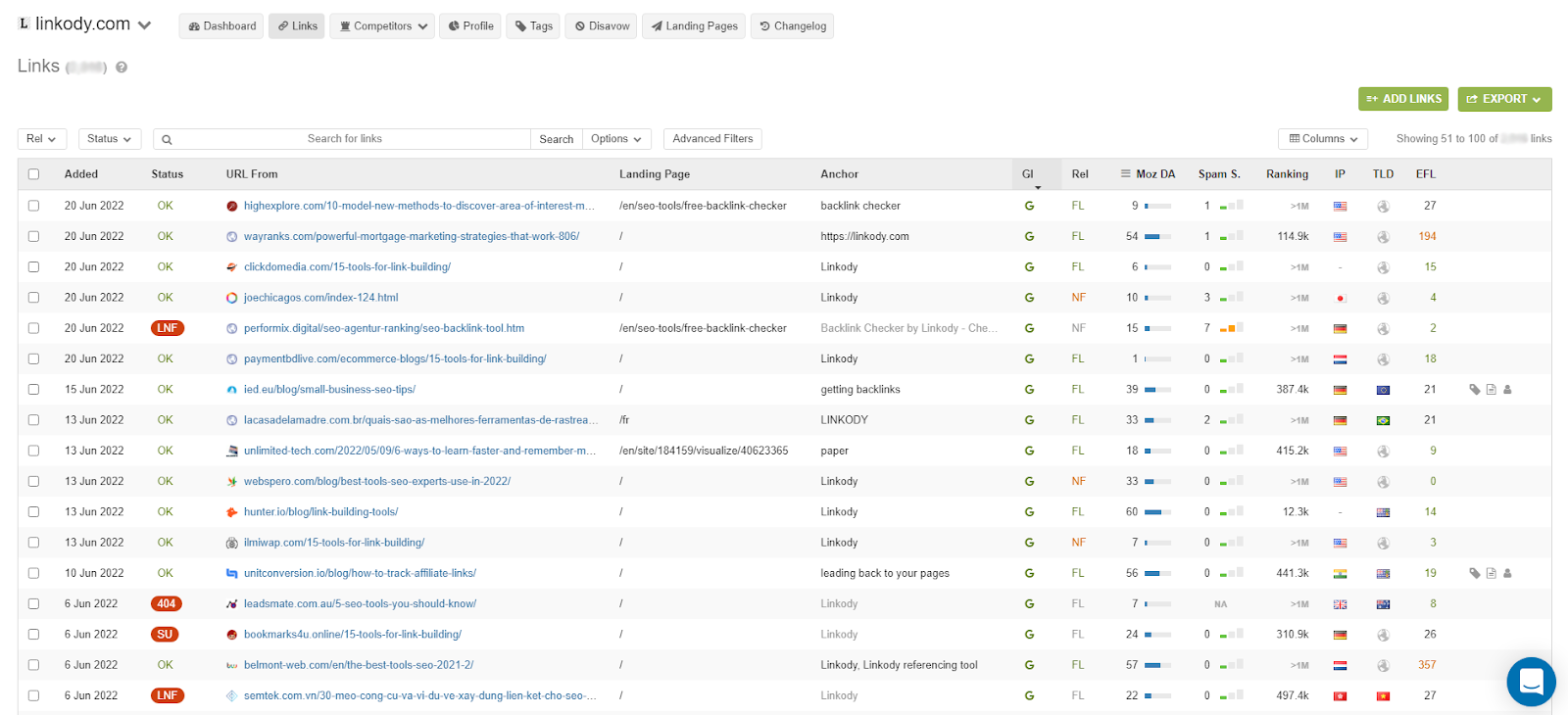
Task: Click the TLD globe icon in the clickdomedia.com row
Action: coord(1383,267)
